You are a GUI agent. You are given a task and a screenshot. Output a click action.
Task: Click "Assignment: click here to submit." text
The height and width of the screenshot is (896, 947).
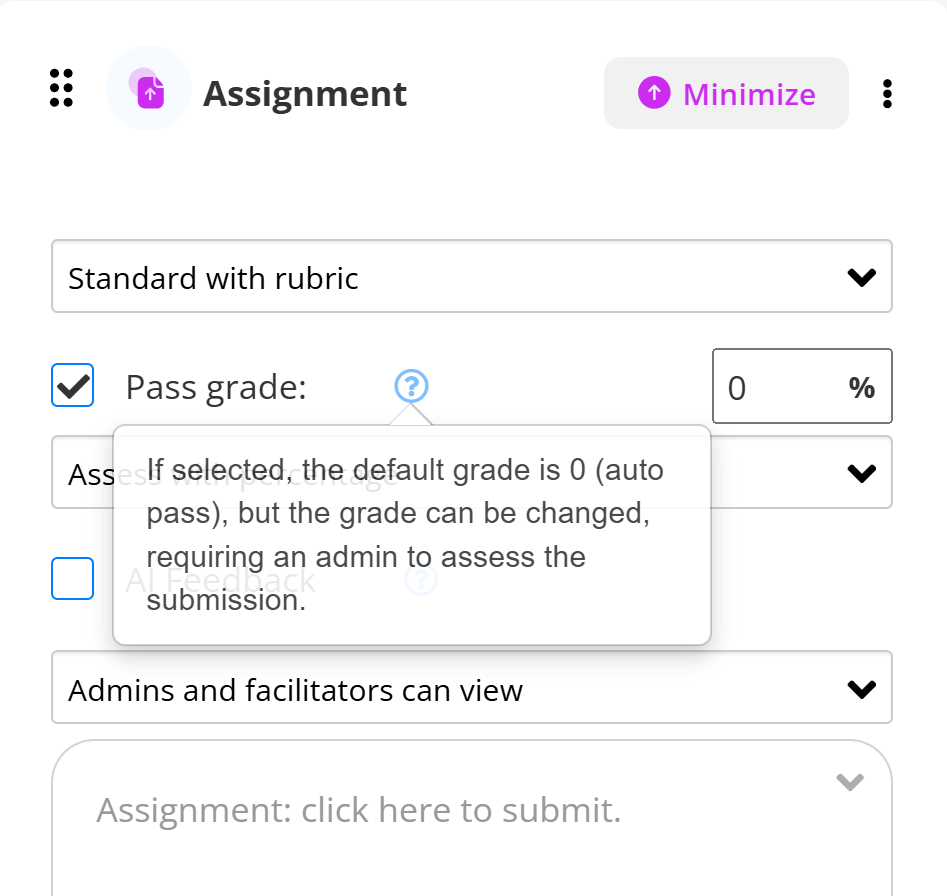(x=359, y=810)
